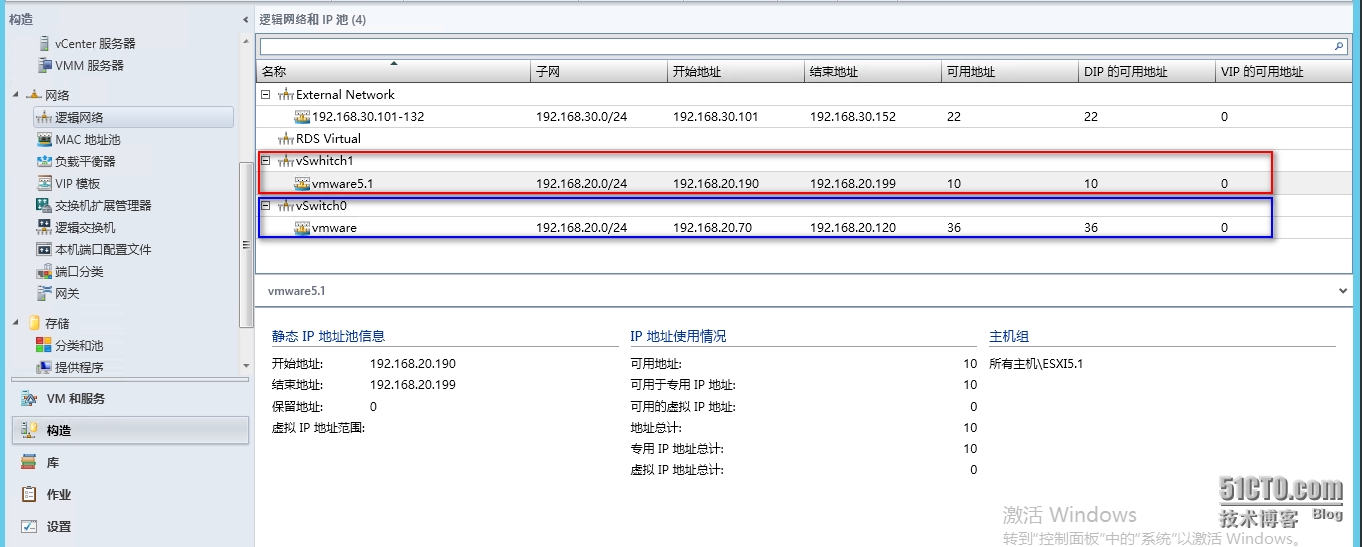Click vSwhitch1 network icon

[x=286, y=161]
